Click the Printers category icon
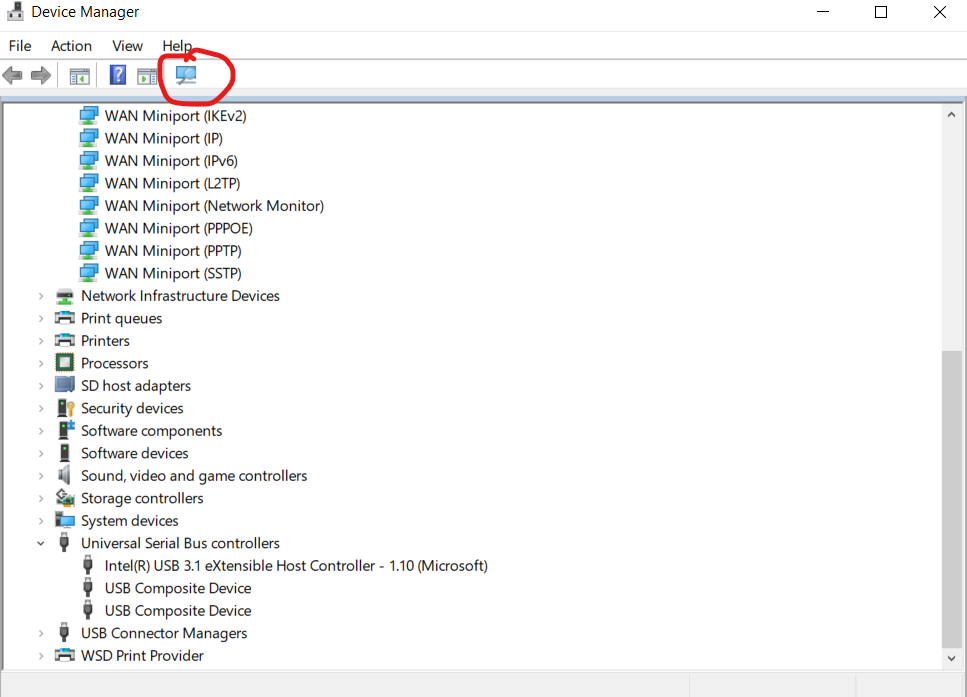Screen dimensions: 967x697 click(65, 340)
